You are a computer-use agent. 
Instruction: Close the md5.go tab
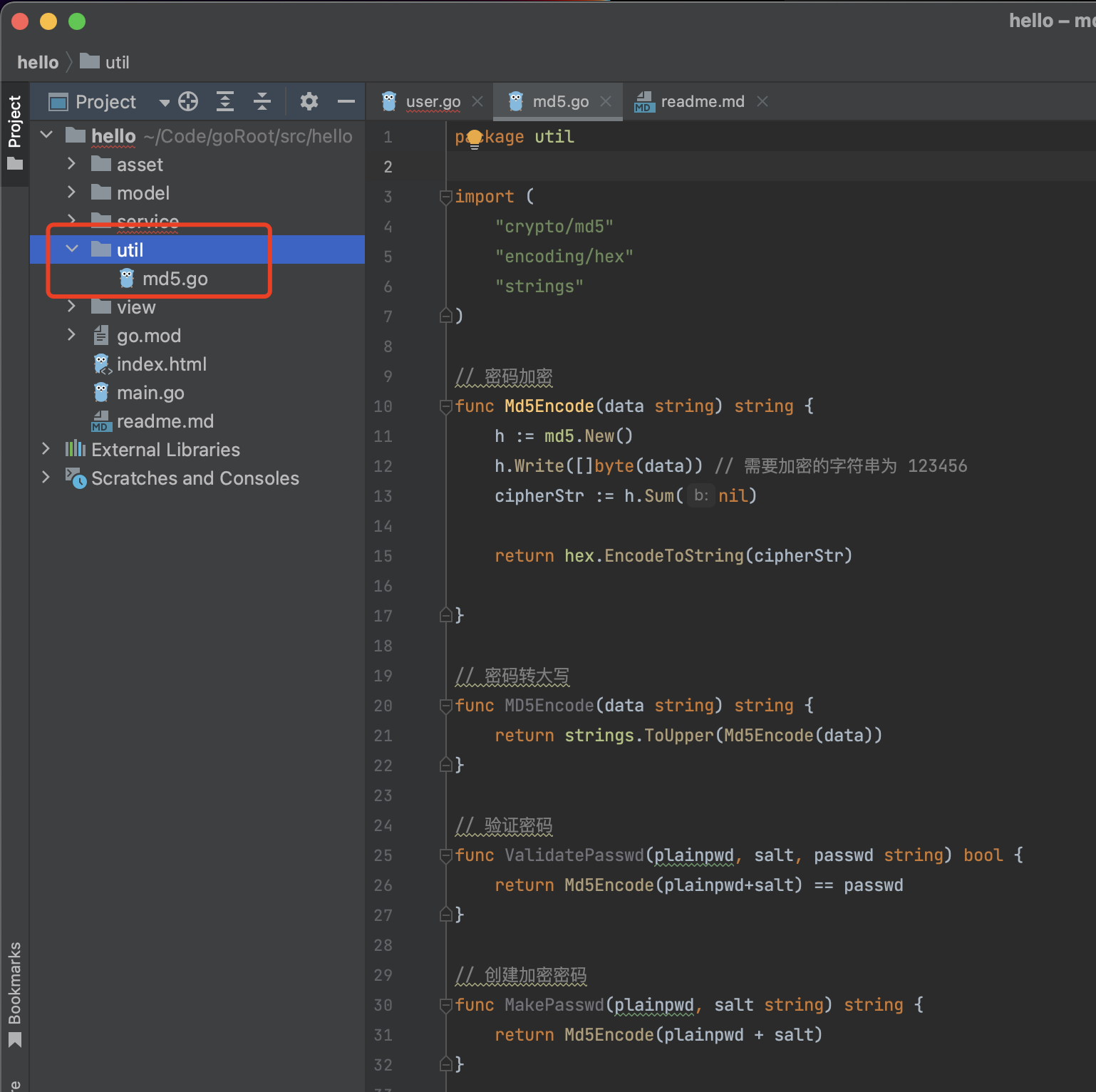pos(606,102)
